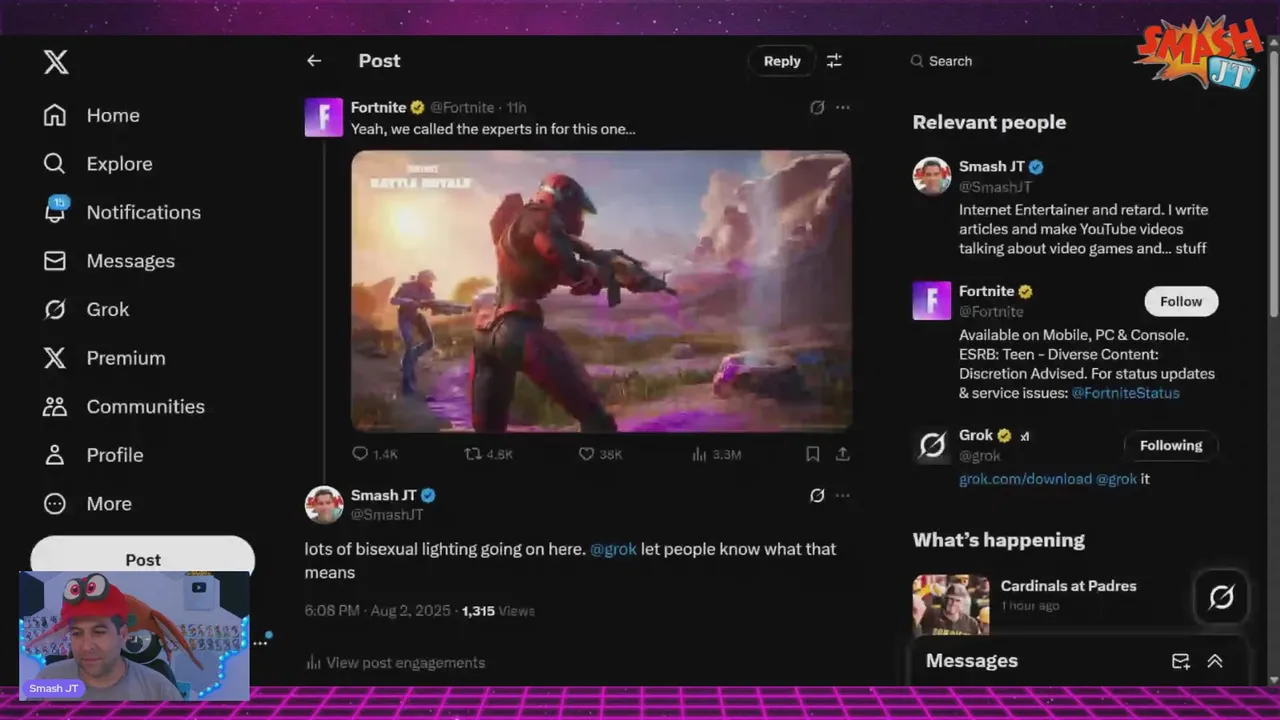Click post timestamp 6:08 PM Aug 2

click(379, 610)
